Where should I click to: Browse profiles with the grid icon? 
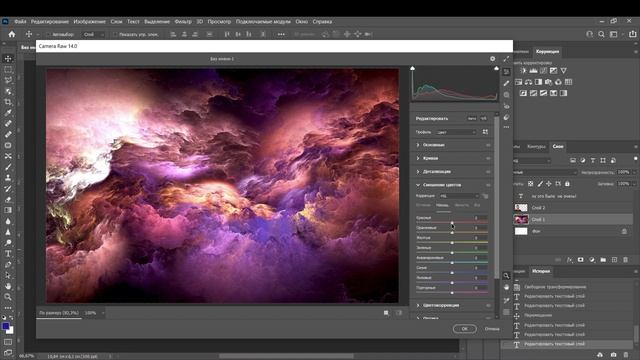point(485,132)
